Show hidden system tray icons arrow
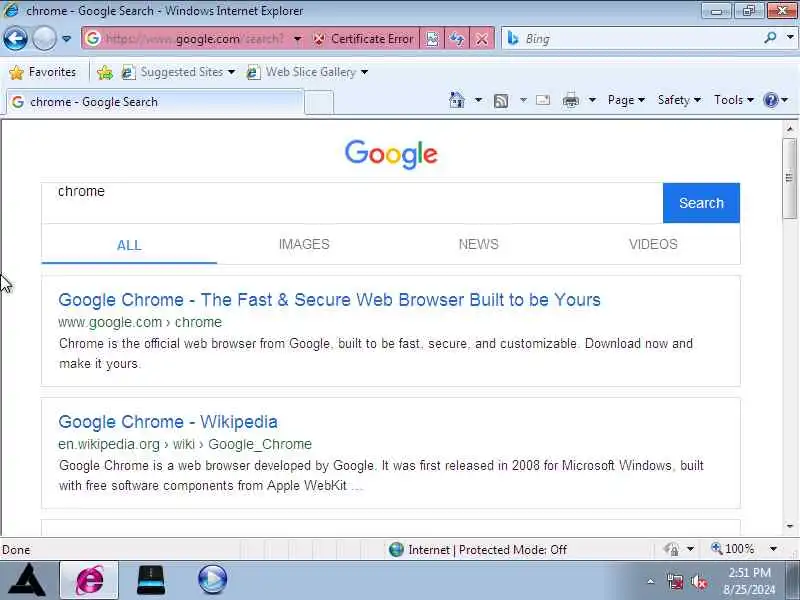Image resolution: width=800 pixels, height=600 pixels. tap(651, 581)
